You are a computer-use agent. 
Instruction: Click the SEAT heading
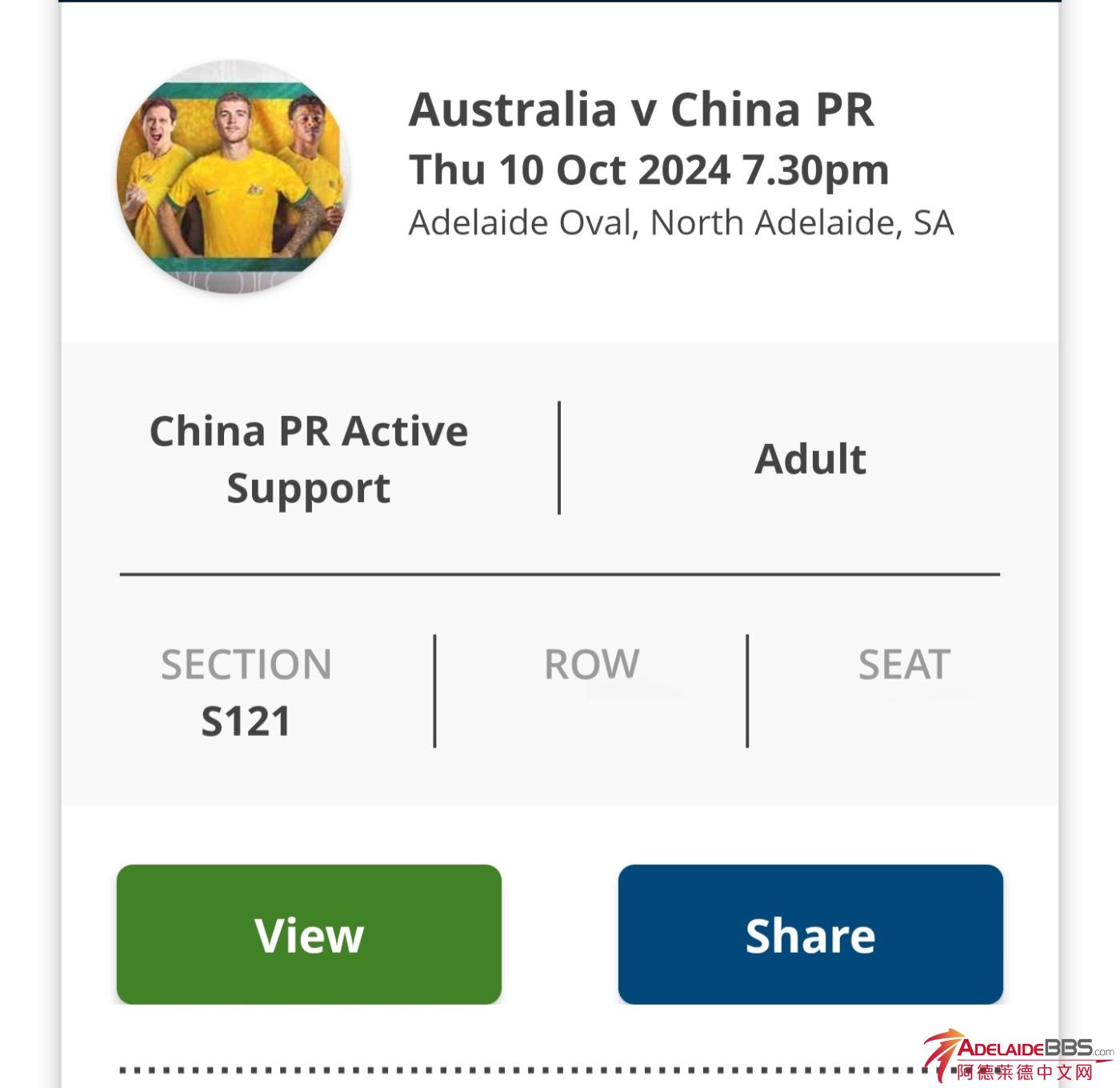click(x=904, y=665)
